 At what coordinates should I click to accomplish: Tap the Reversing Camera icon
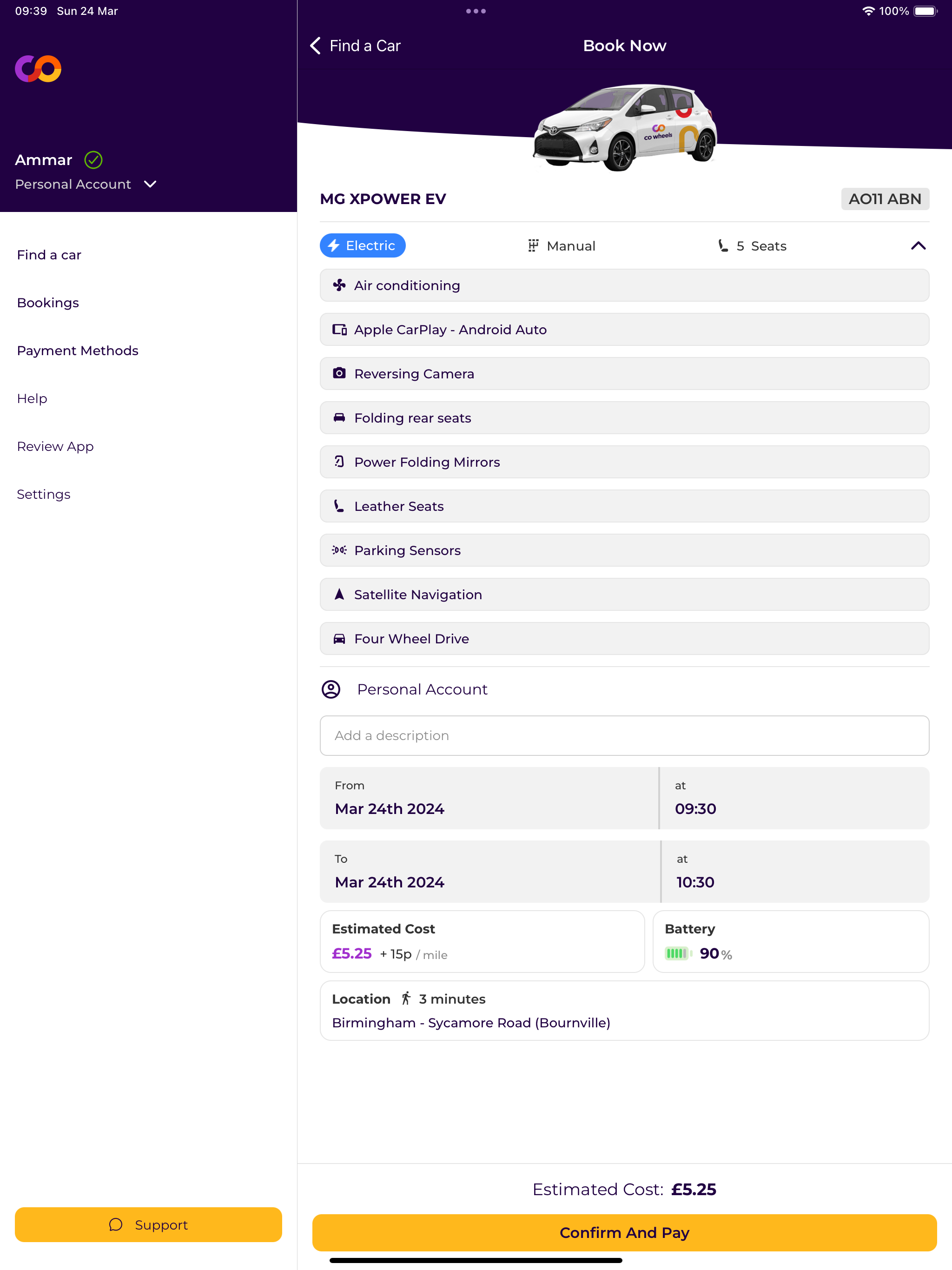(339, 373)
